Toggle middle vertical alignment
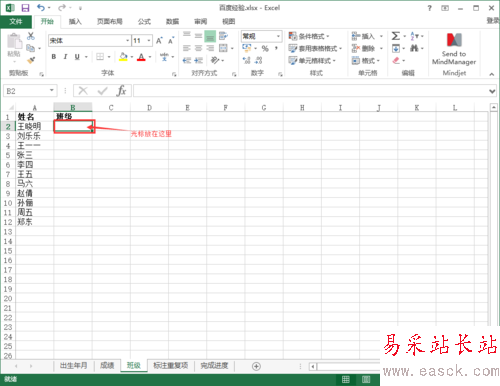The width and height of the screenshot is (500, 386). [x=198, y=36]
